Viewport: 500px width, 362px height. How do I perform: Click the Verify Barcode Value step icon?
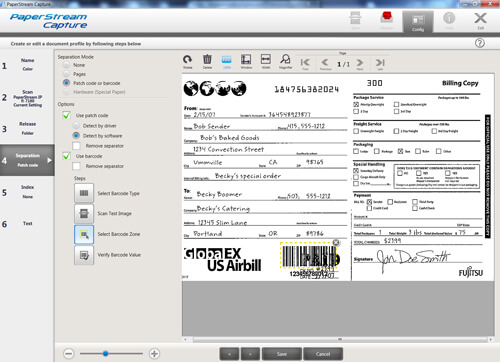click(84, 255)
